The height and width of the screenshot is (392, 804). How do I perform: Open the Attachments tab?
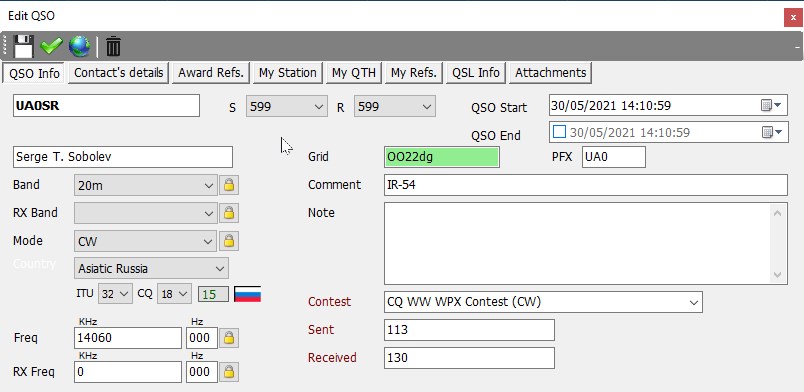click(x=550, y=73)
